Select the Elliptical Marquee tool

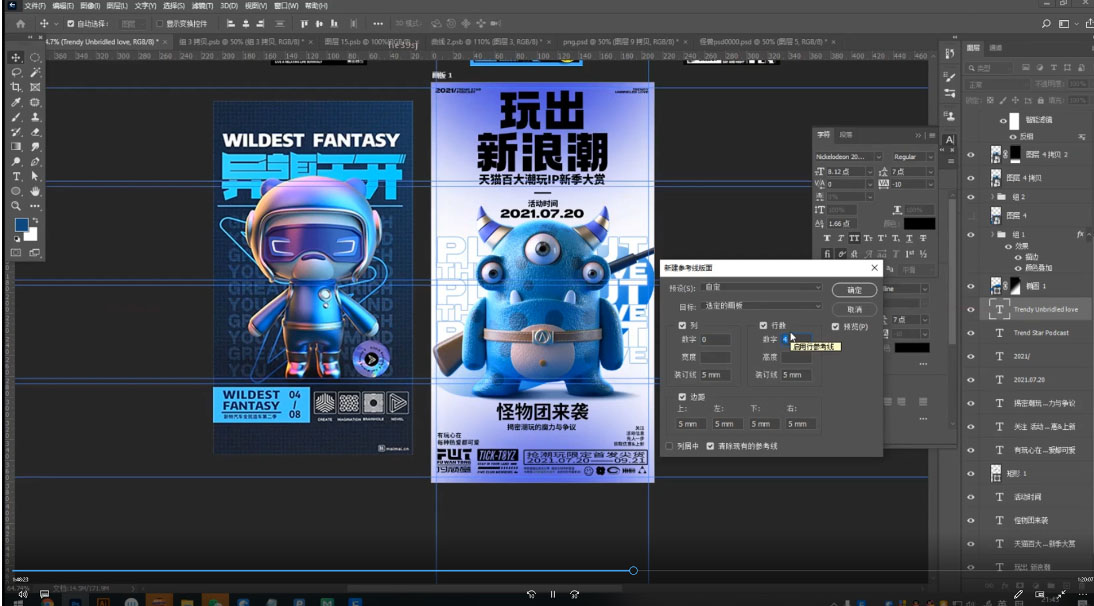click(35, 57)
